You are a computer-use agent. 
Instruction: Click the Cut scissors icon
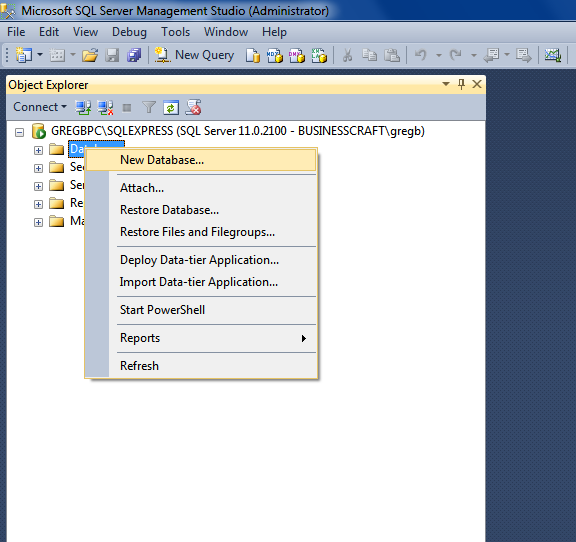click(347, 55)
